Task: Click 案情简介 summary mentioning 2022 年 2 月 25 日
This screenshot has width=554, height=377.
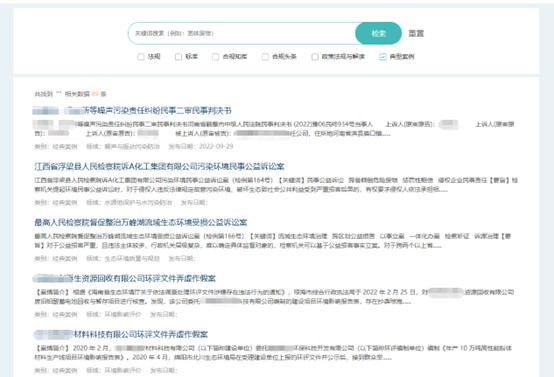Action: click(x=274, y=297)
